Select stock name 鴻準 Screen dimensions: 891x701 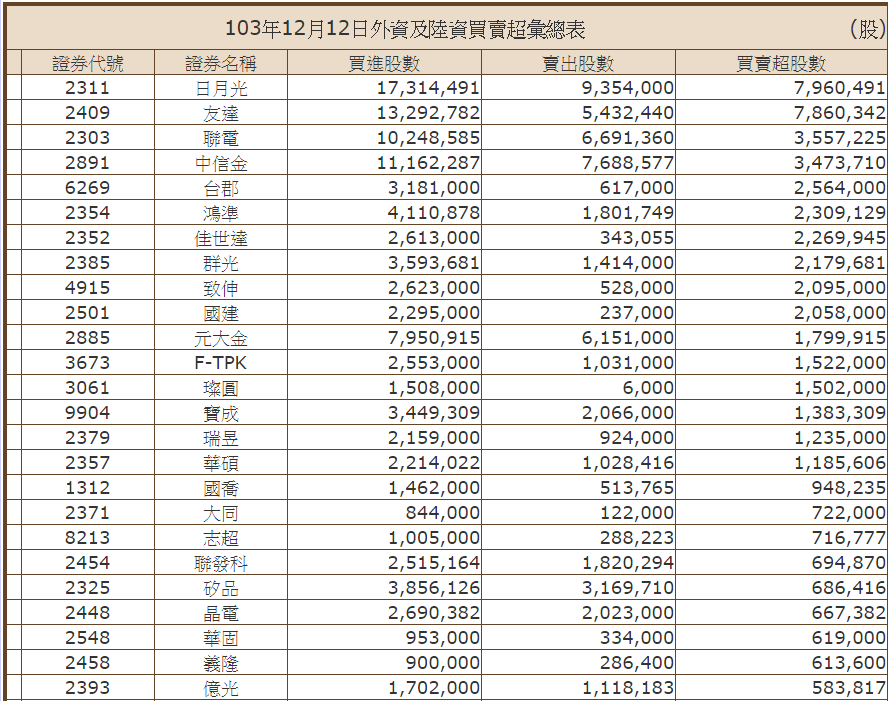click(221, 214)
